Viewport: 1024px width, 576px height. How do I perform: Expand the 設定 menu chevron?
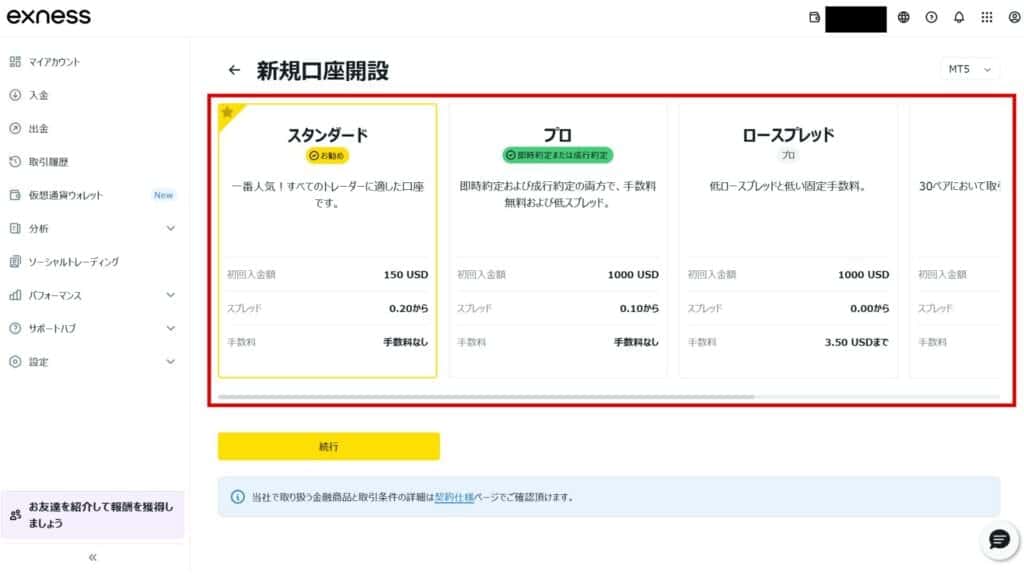(x=170, y=361)
